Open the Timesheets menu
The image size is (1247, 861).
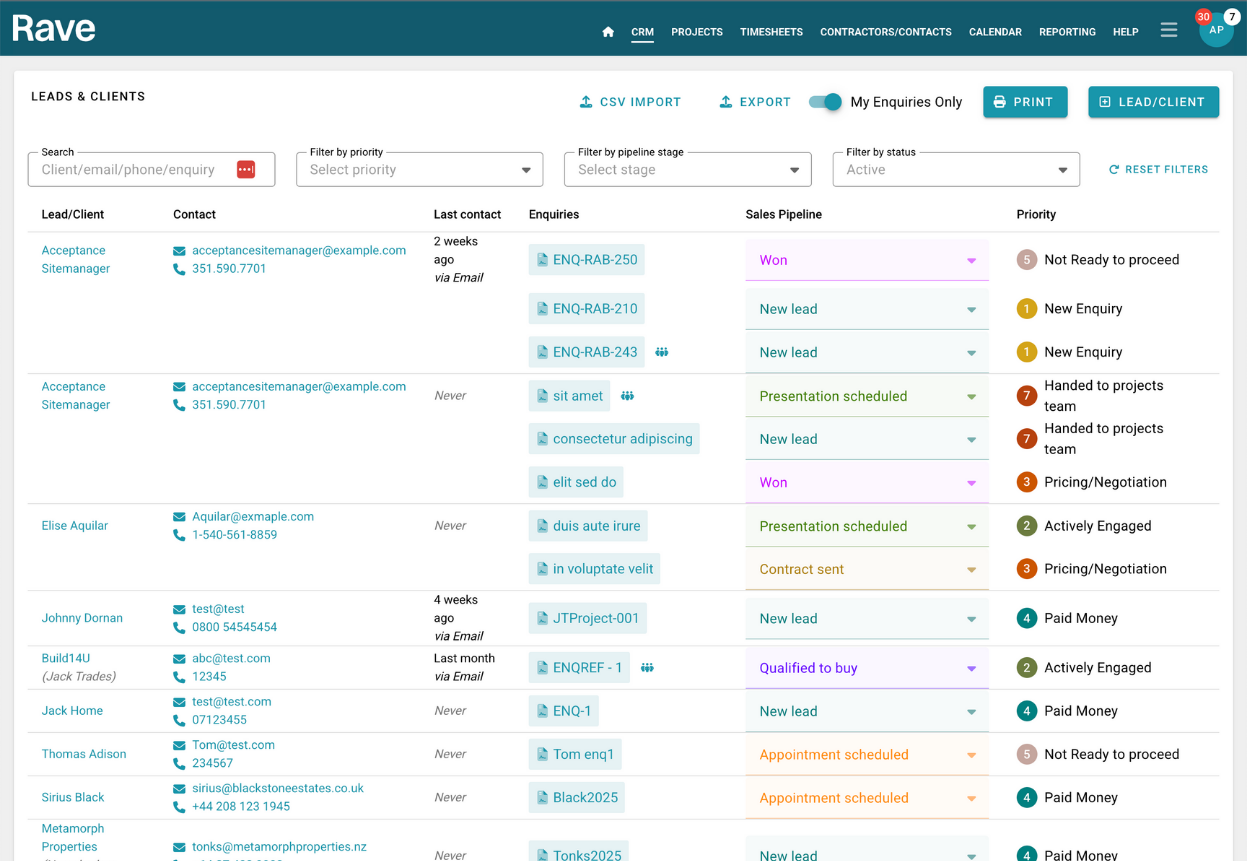click(x=771, y=32)
